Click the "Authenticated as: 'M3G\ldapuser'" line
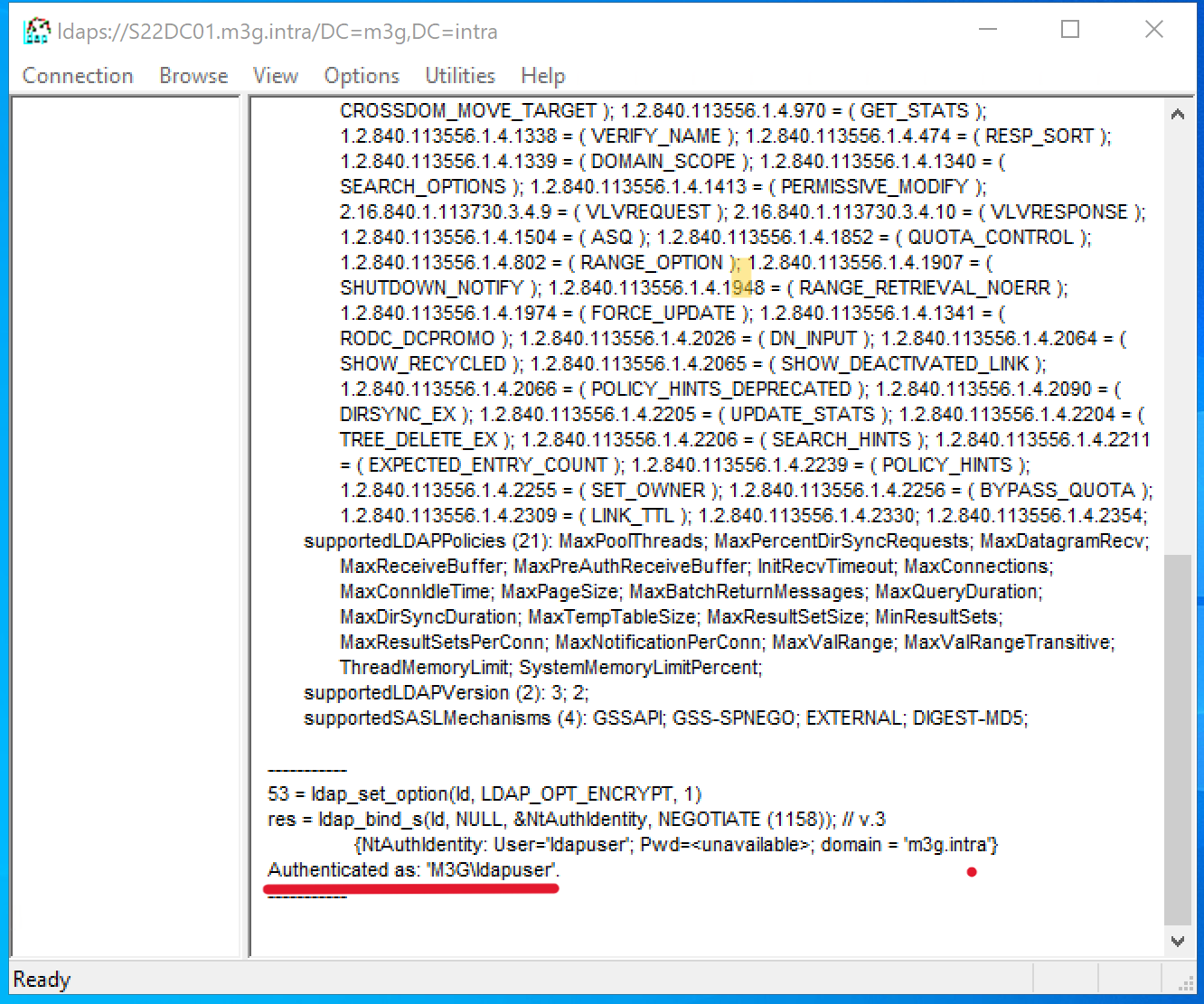Image resolution: width=1204 pixels, height=1004 pixels. [414, 870]
